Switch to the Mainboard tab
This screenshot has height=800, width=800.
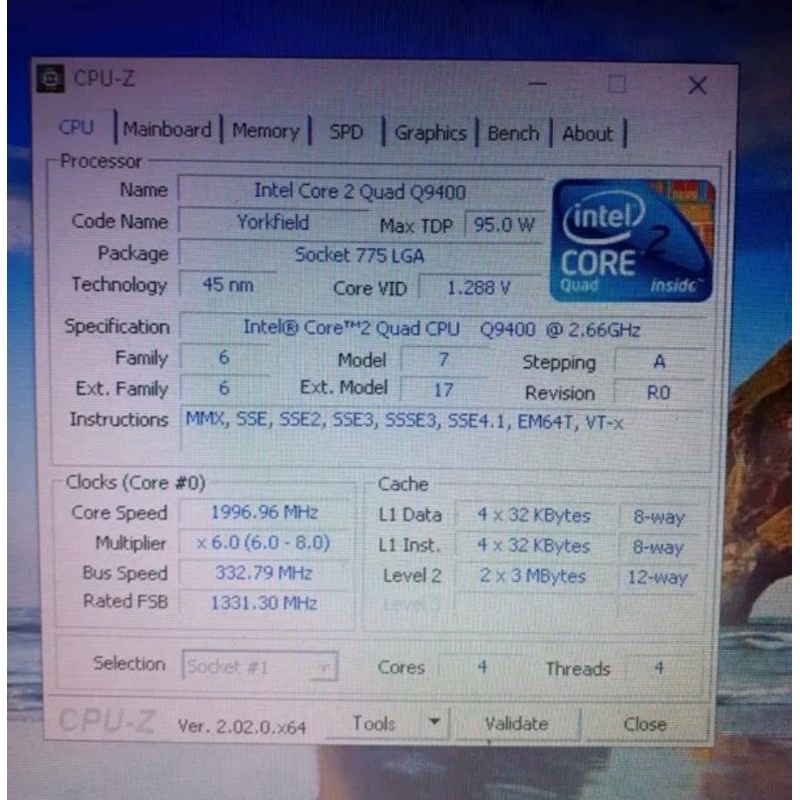(167, 130)
